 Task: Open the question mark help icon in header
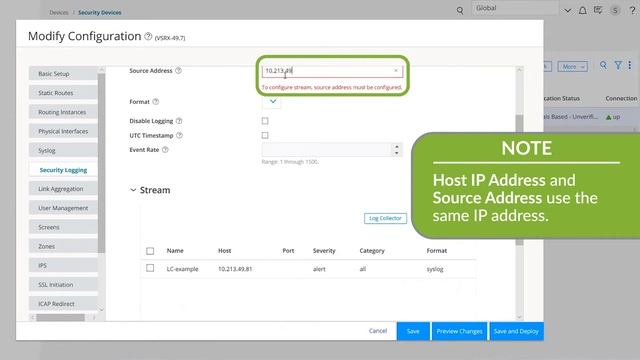click(632, 11)
